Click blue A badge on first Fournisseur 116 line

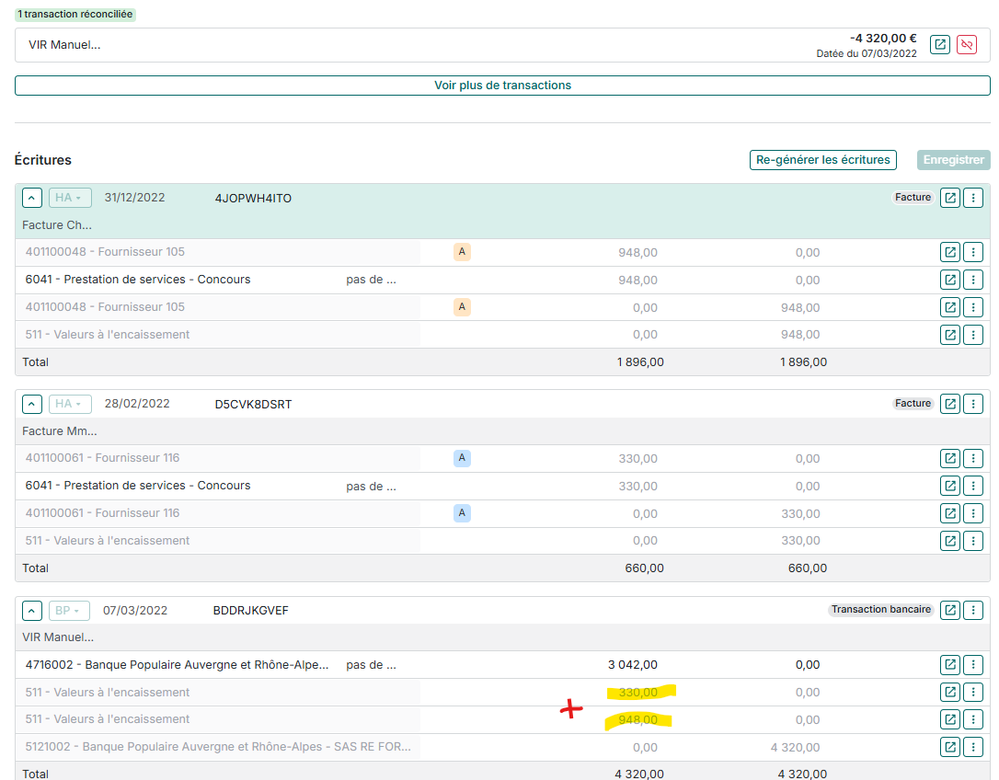pos(462,458)
